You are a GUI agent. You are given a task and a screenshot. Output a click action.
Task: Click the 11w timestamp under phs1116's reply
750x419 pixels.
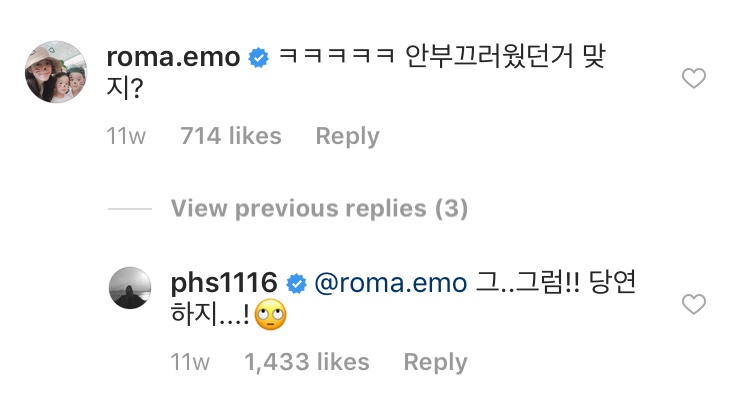190,362
